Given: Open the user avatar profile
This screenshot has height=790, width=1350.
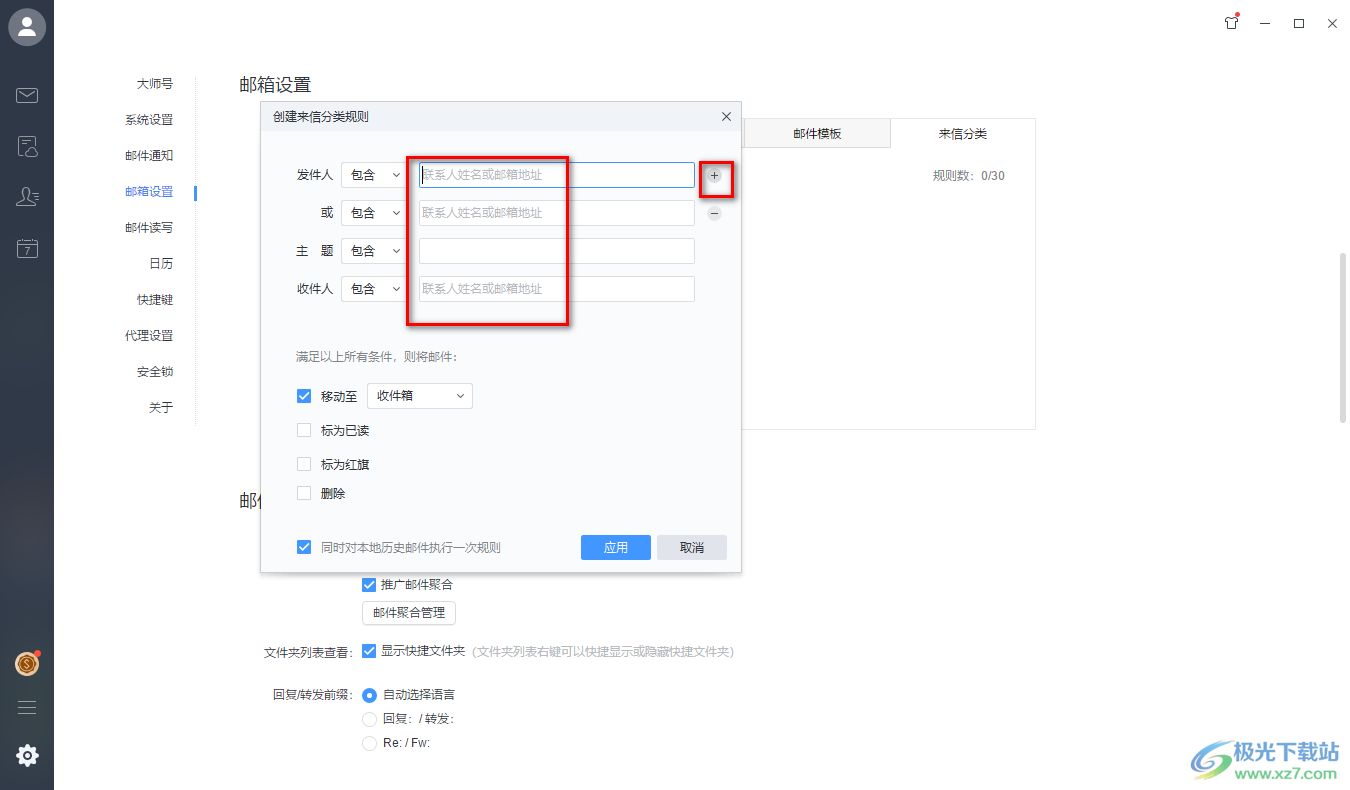Looking at the screenshot, I should 27,27.
